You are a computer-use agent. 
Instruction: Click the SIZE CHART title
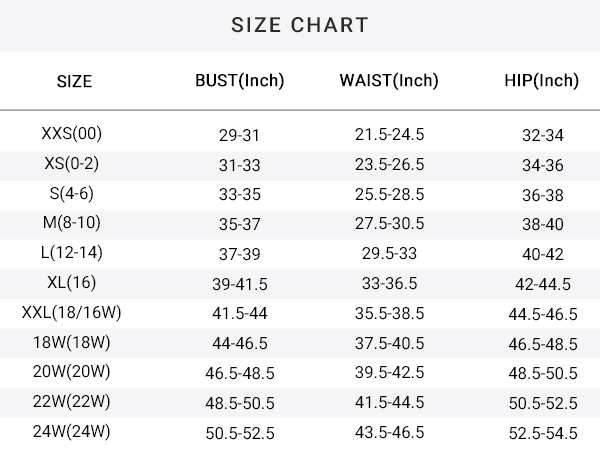coord(300,25)
